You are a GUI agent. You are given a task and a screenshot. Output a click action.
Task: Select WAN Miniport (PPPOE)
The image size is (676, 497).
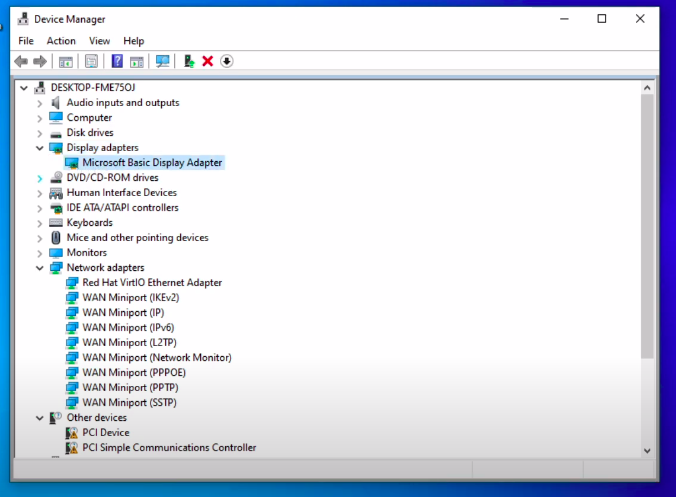134,372
